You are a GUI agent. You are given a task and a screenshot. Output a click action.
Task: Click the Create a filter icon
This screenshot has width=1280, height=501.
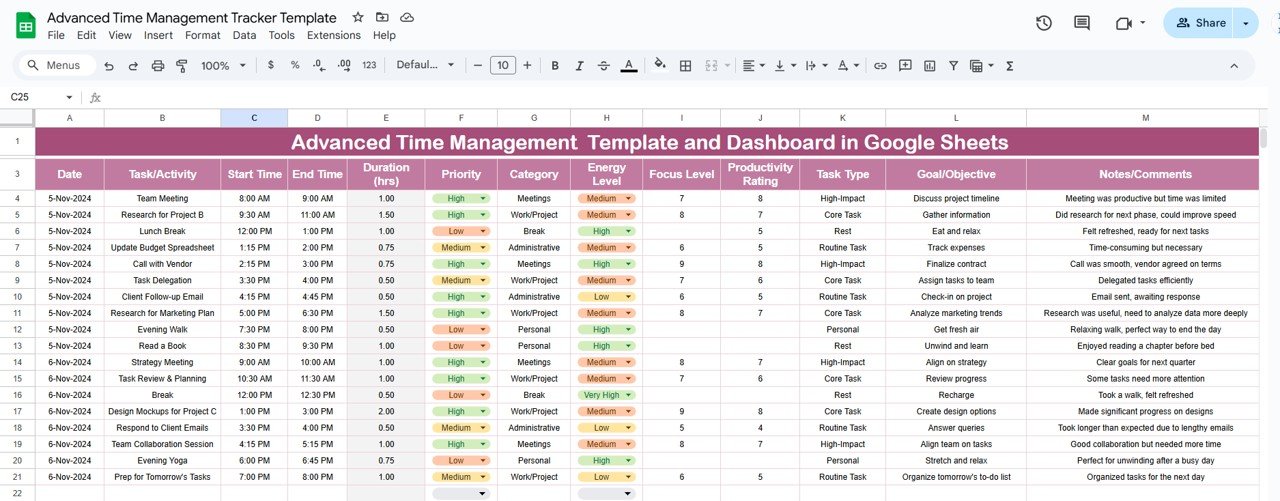(x=953, y=66)
